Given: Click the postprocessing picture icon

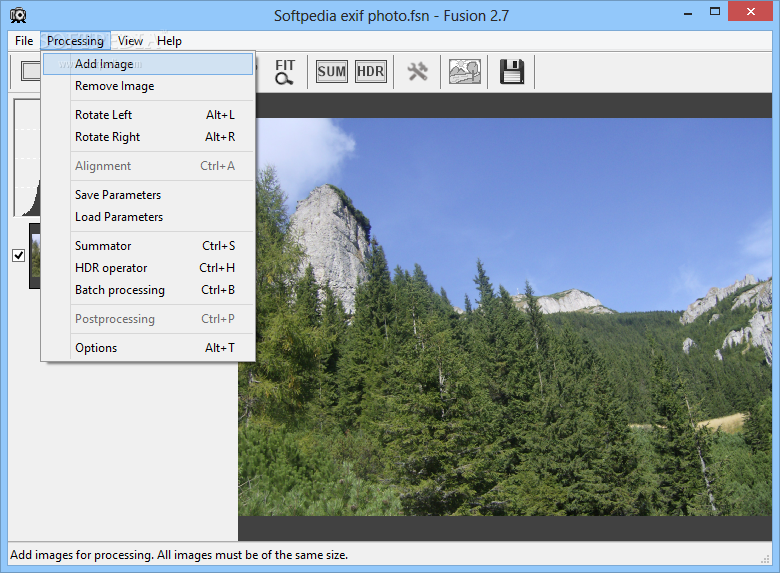Looking at the screenshot, I should 465,72.
